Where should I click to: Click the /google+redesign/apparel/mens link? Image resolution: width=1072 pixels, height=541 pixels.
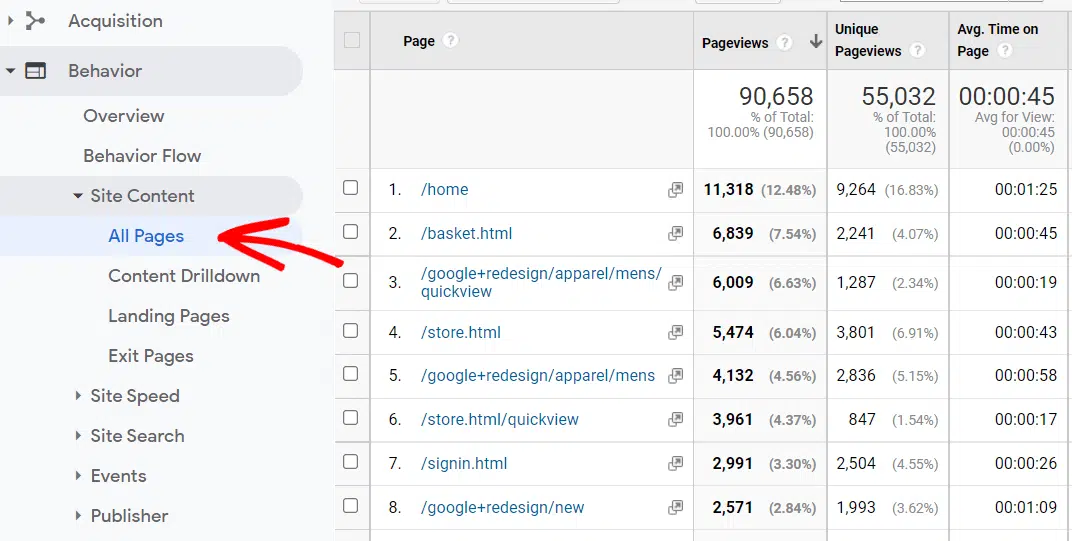click(538, 376)
